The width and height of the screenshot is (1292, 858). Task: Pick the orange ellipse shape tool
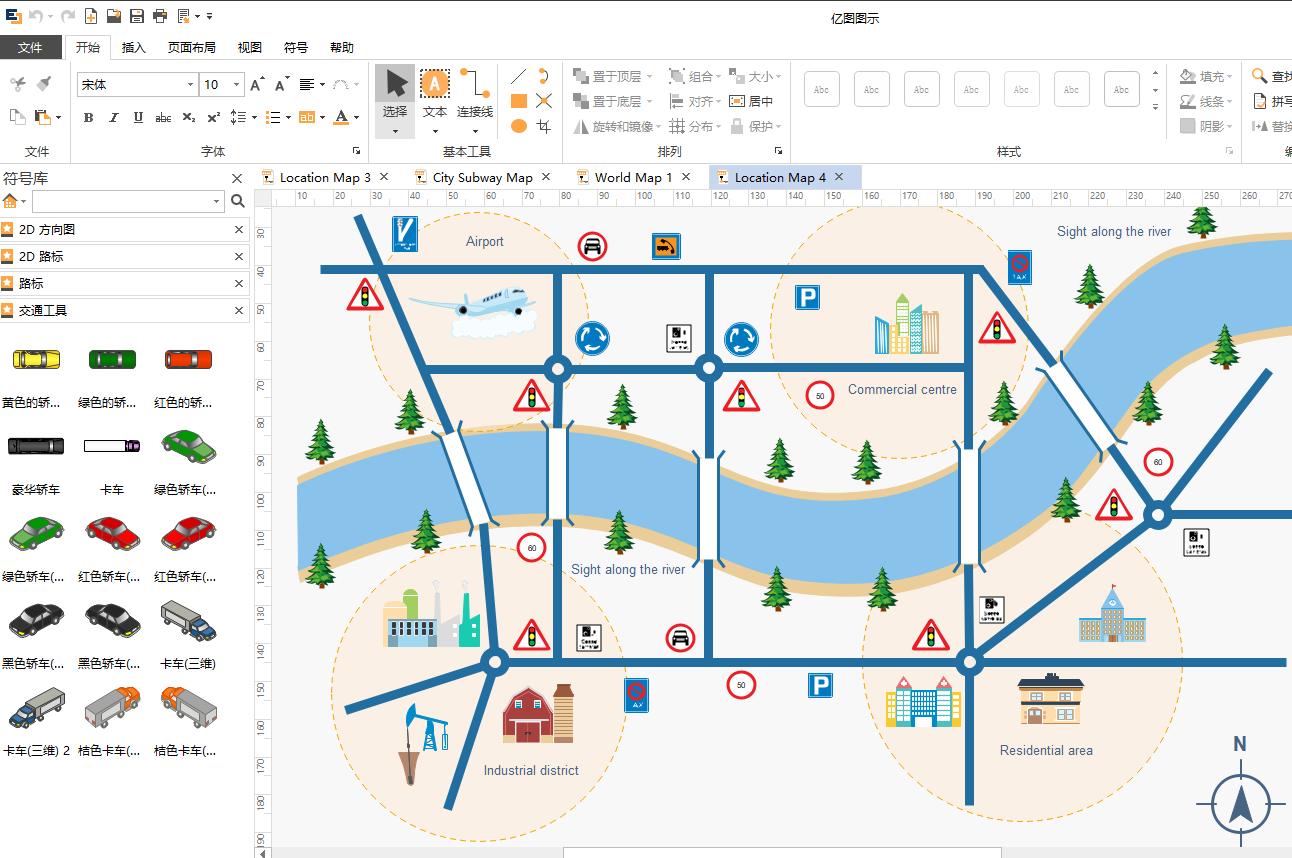click(x=519, y=126)
